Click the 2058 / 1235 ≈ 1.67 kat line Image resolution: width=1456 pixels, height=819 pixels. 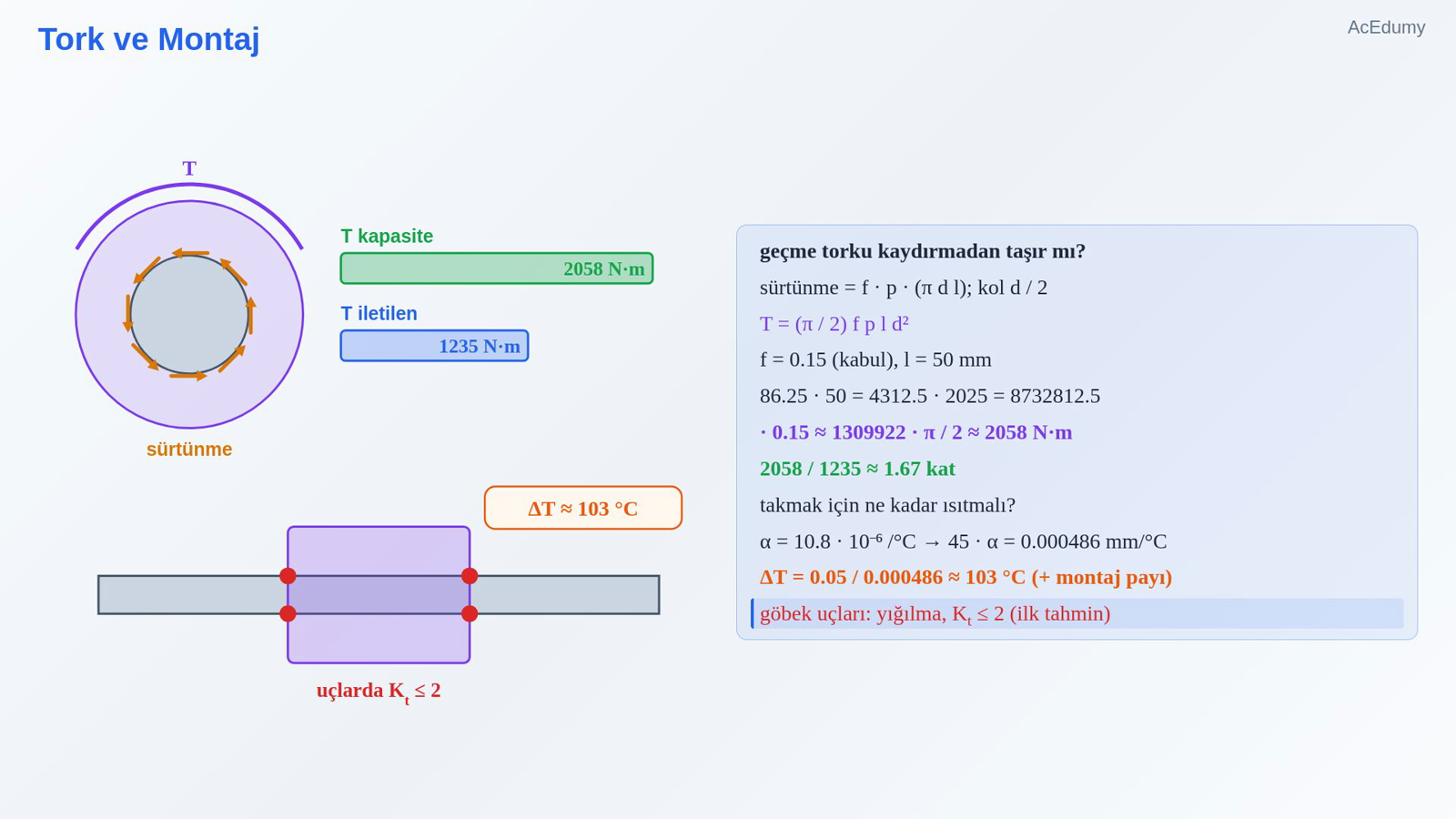pyautogui.click(x=857, y=469)
